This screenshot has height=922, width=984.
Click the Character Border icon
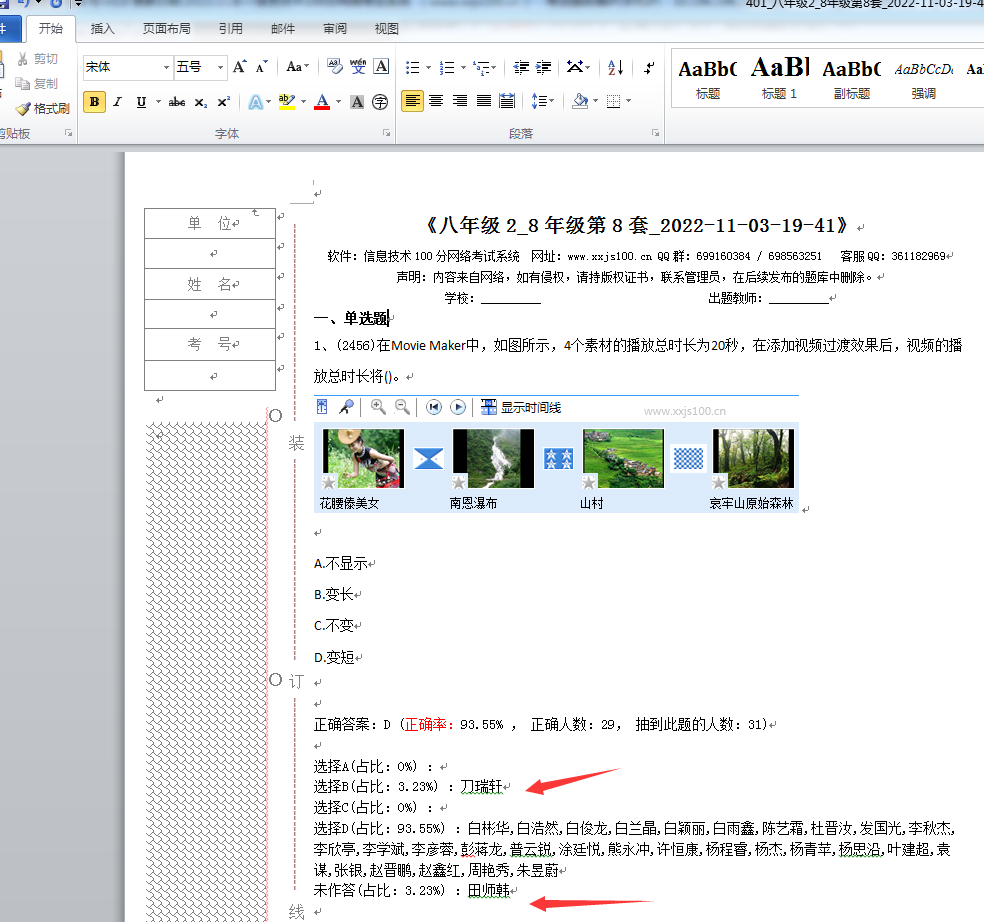[381, 67]
